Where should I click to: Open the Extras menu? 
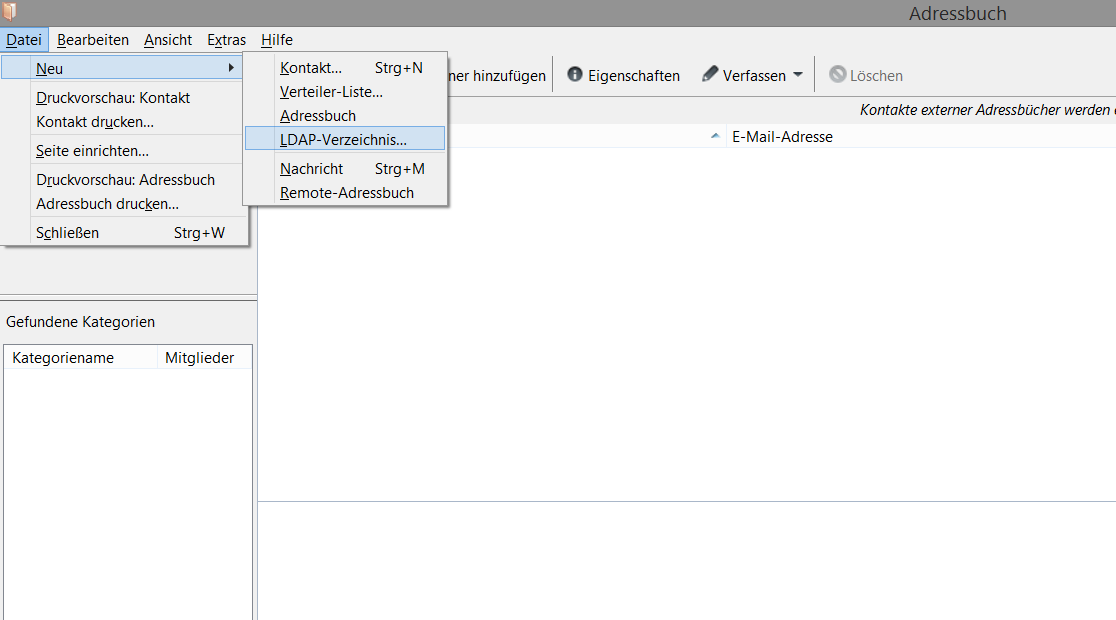pyautogui.click(x=226, y=40)
